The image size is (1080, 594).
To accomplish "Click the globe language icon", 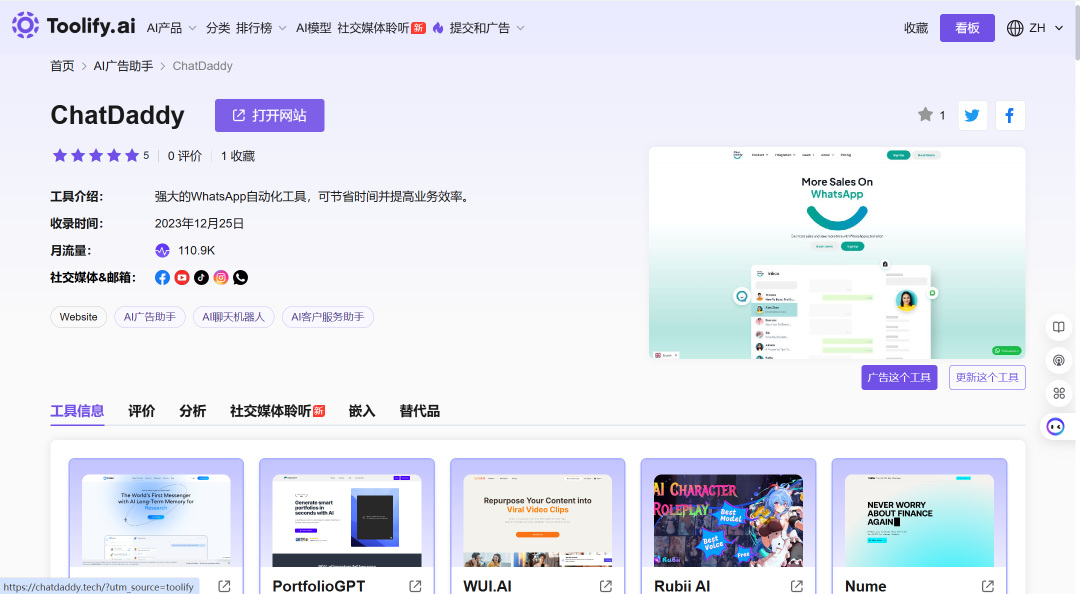I will (1015, 28).
